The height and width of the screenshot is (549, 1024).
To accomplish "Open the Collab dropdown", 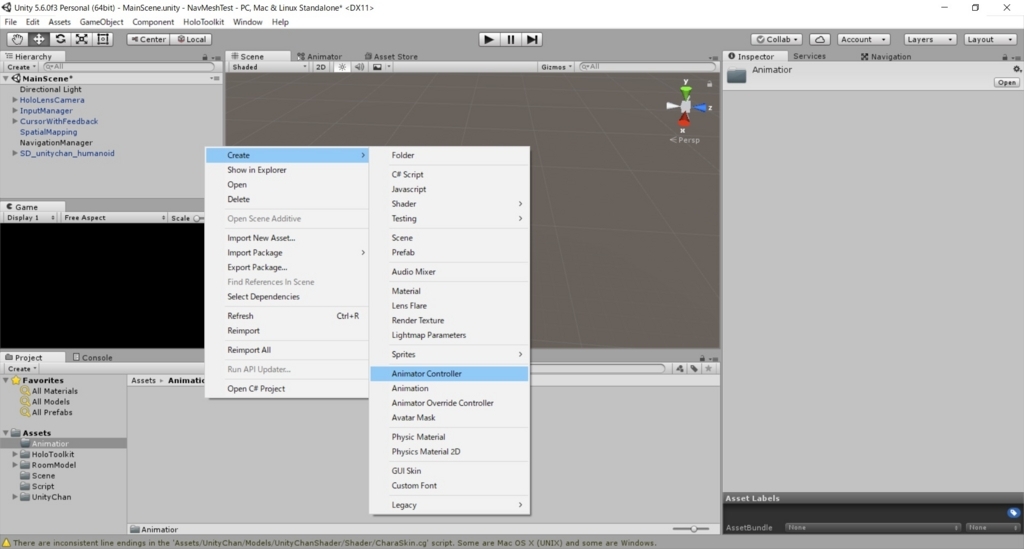I will coord(777,39).
